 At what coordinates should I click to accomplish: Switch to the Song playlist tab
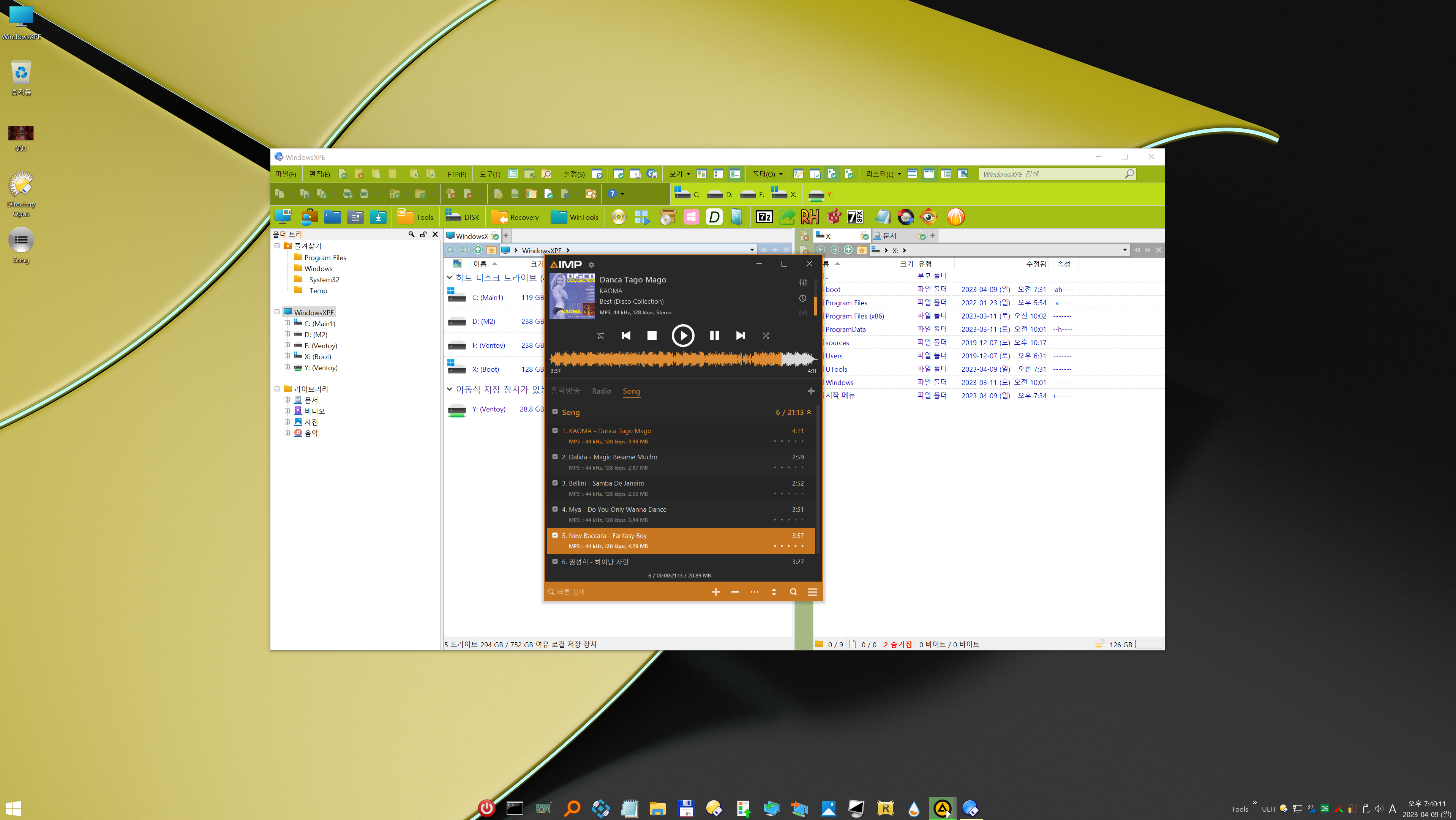pyautogui.click(x=631, y=391)
